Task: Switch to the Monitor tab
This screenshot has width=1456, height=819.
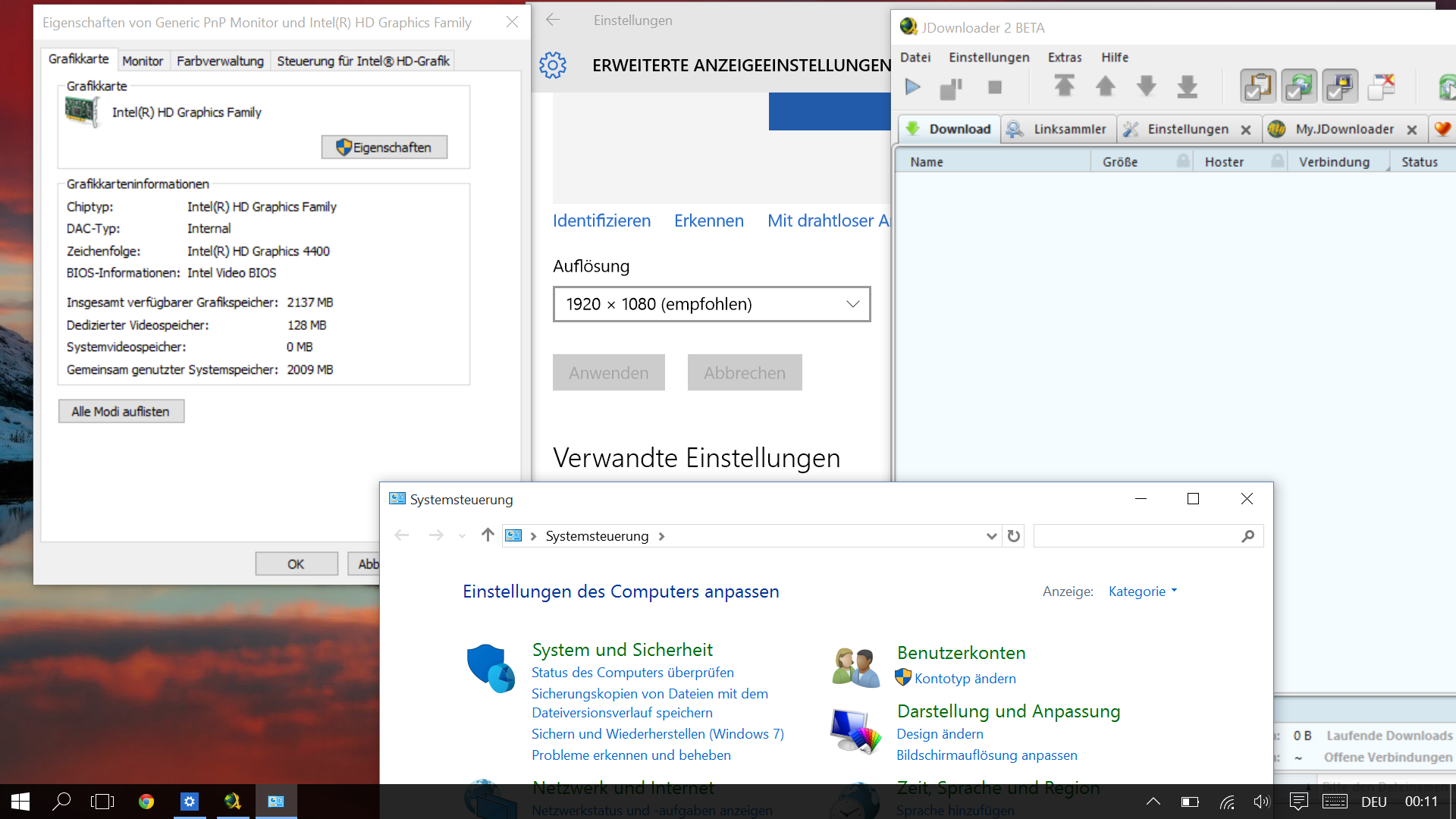Action: click(x=143, y=61)
